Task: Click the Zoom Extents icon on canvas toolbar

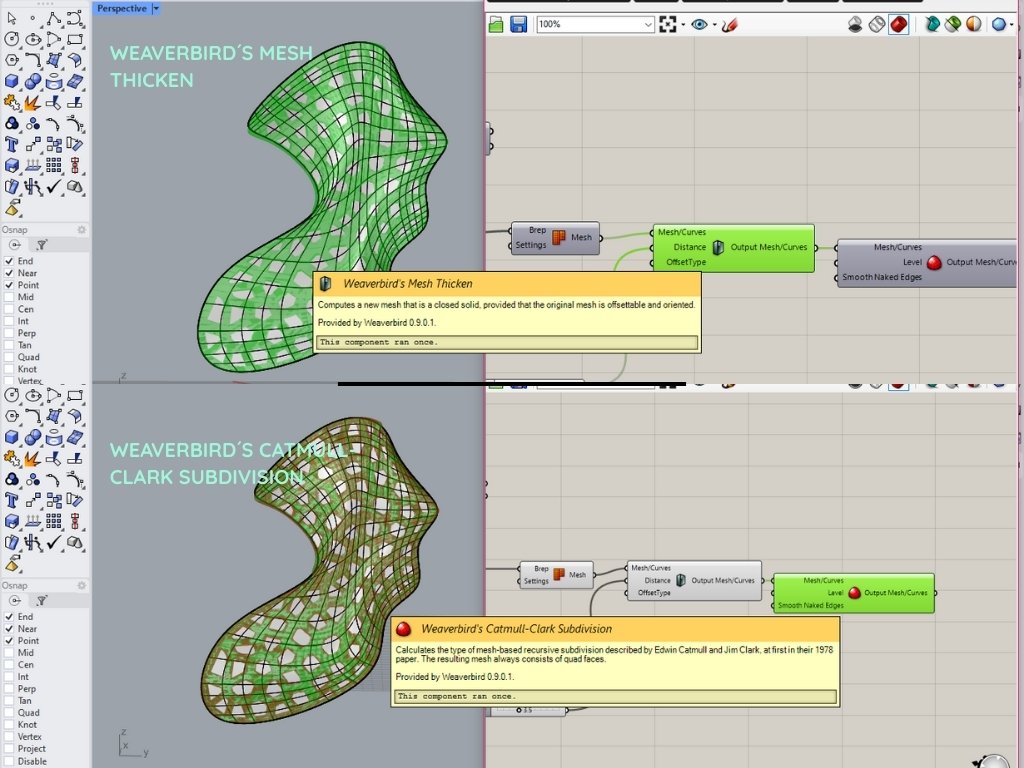Action: 668,24
